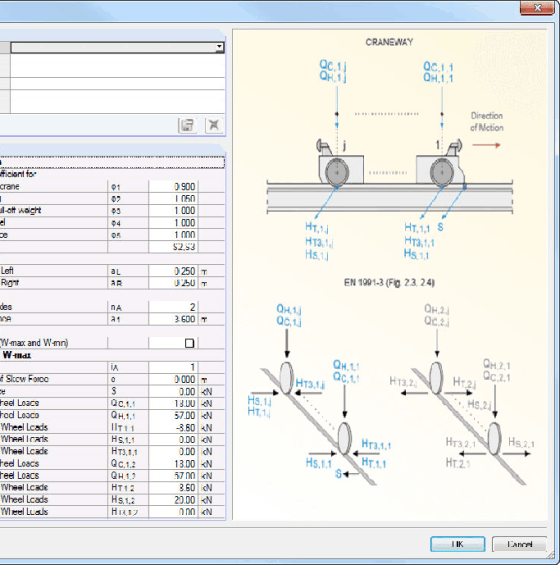Toggle the W-max and W-min checkbox

coord(189,343)
